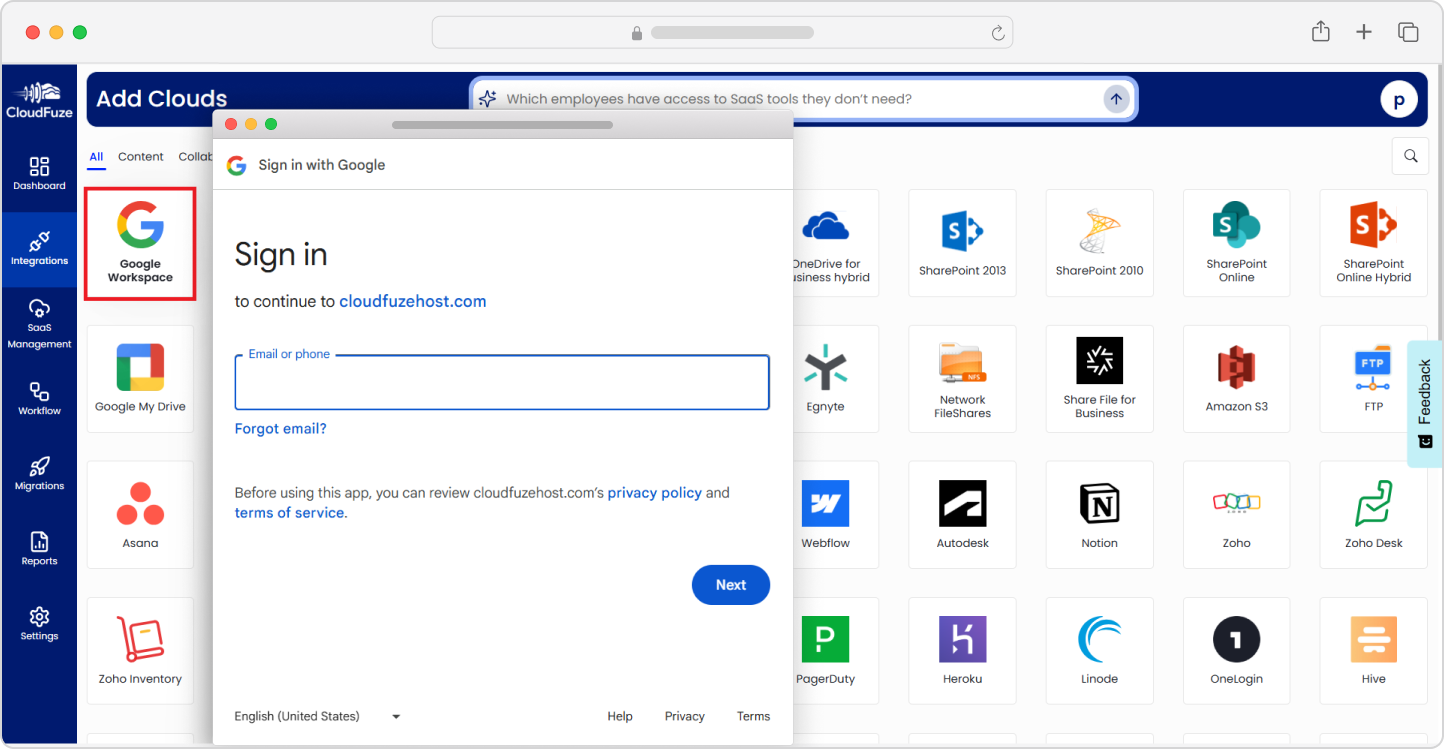Open Integrations in the sidebar
Viewport: 1444px width, 749px height.
[x=39, y=249]
